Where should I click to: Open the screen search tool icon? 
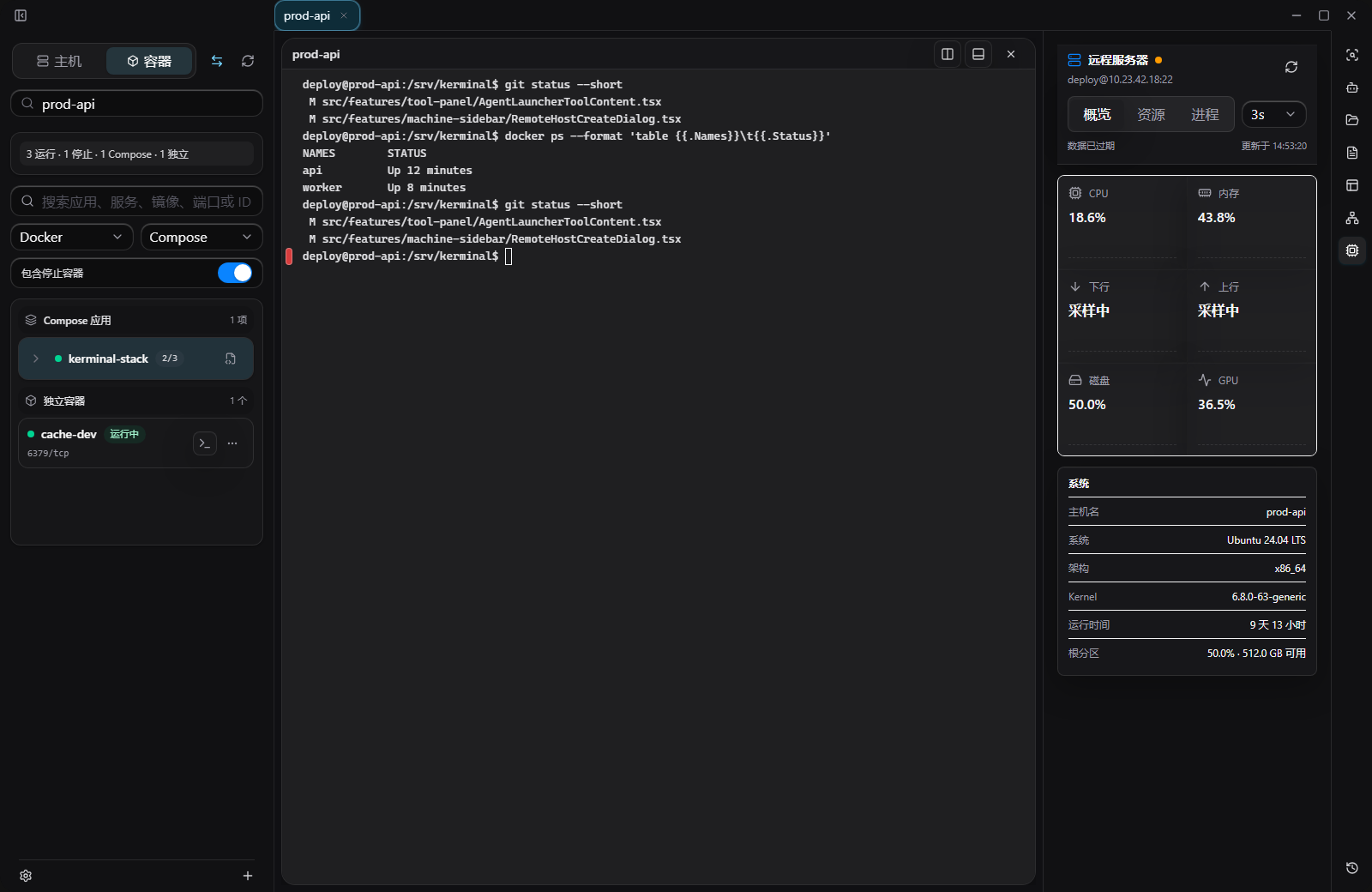click(1352, 55)
